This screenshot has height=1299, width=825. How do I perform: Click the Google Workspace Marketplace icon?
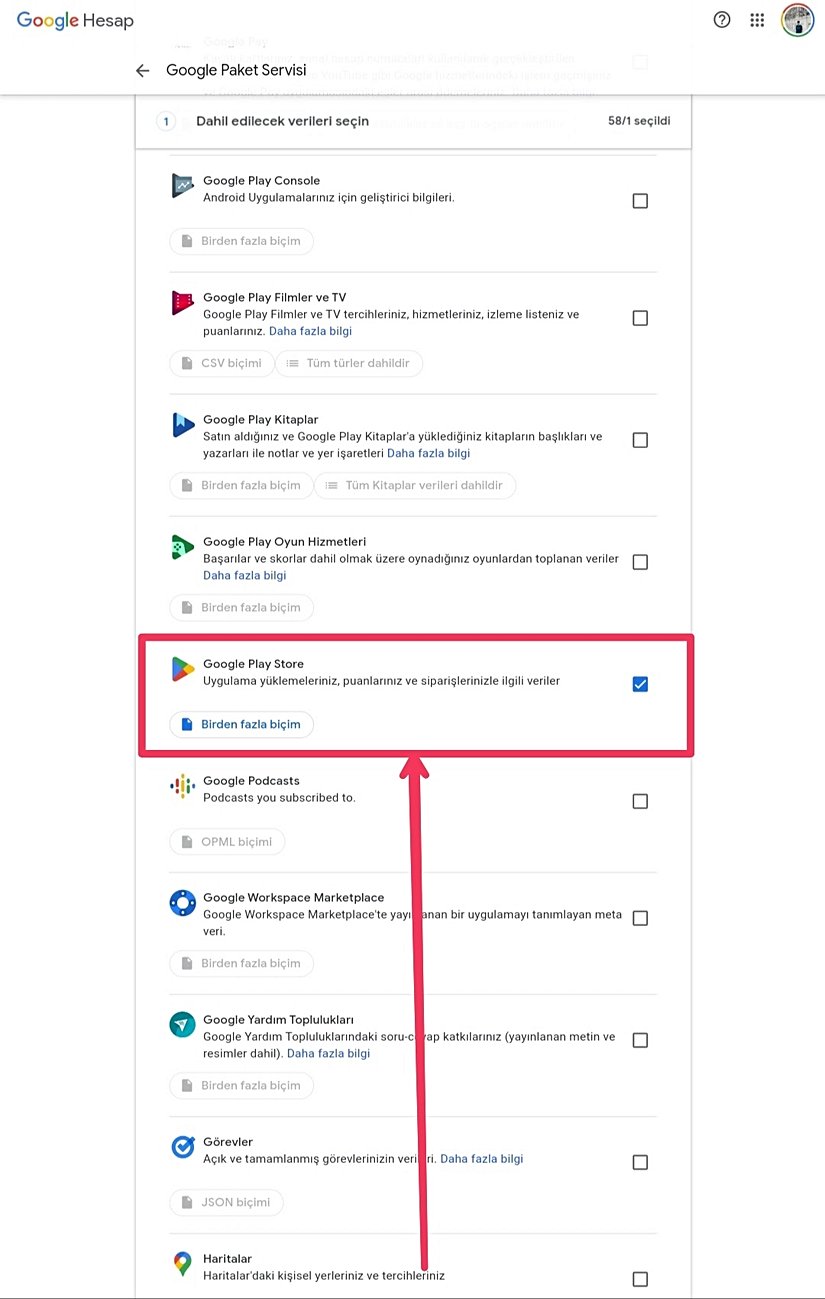pos(182,903)
